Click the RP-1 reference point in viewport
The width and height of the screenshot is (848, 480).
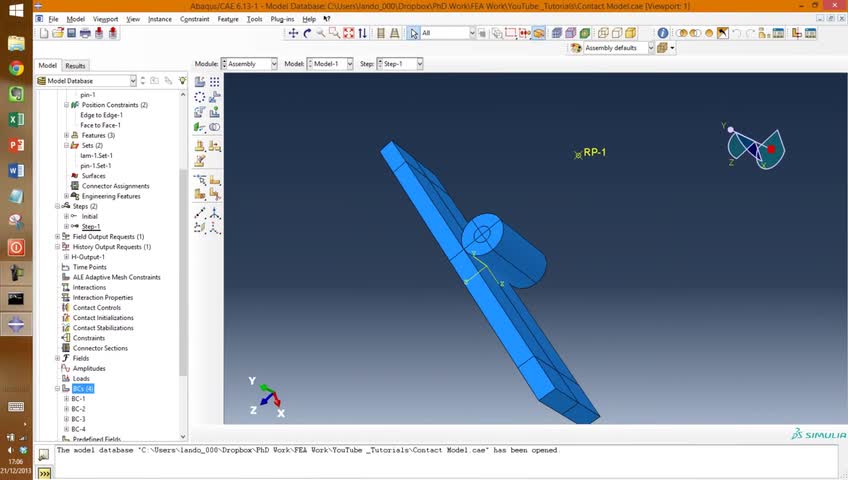click(x=579, y=155)
